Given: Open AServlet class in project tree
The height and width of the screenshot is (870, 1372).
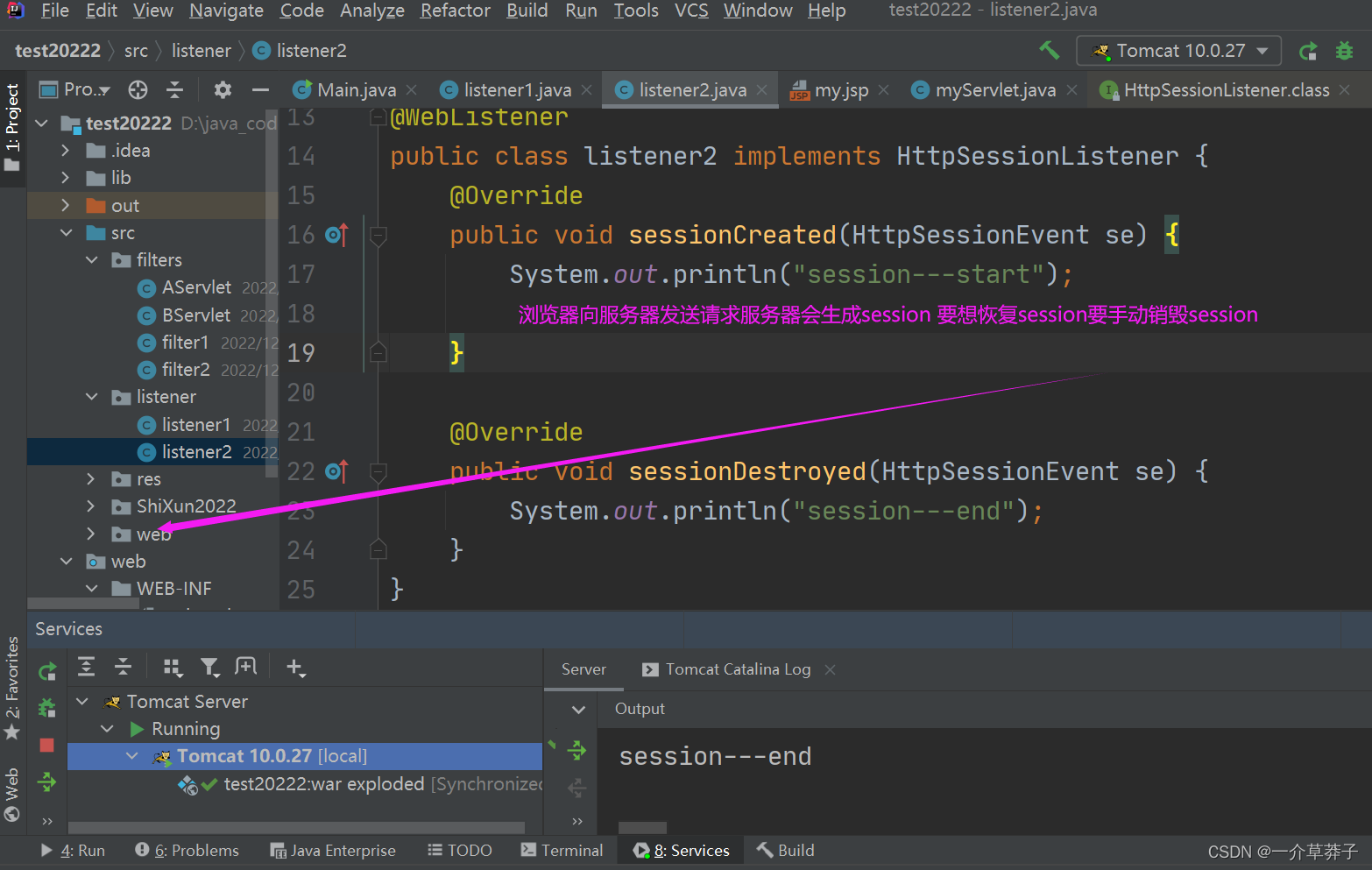Looking at the screenshot, I should [197, 287].
